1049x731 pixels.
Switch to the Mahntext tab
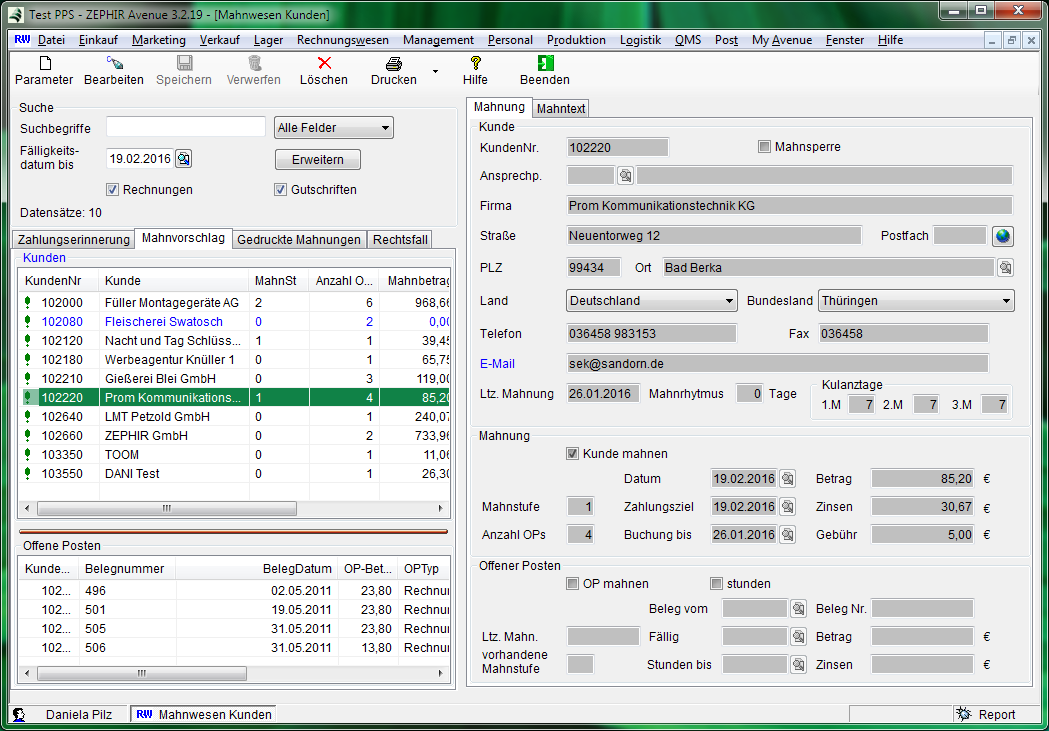click(561, 108)
